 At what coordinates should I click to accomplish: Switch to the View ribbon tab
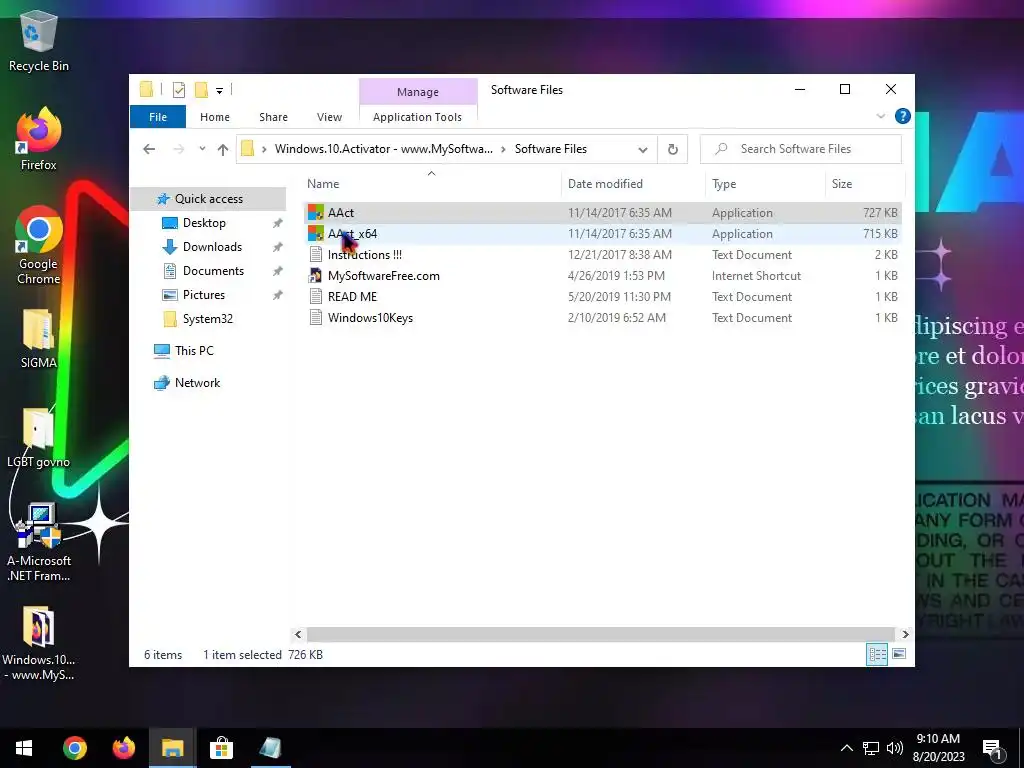[329, 117]
